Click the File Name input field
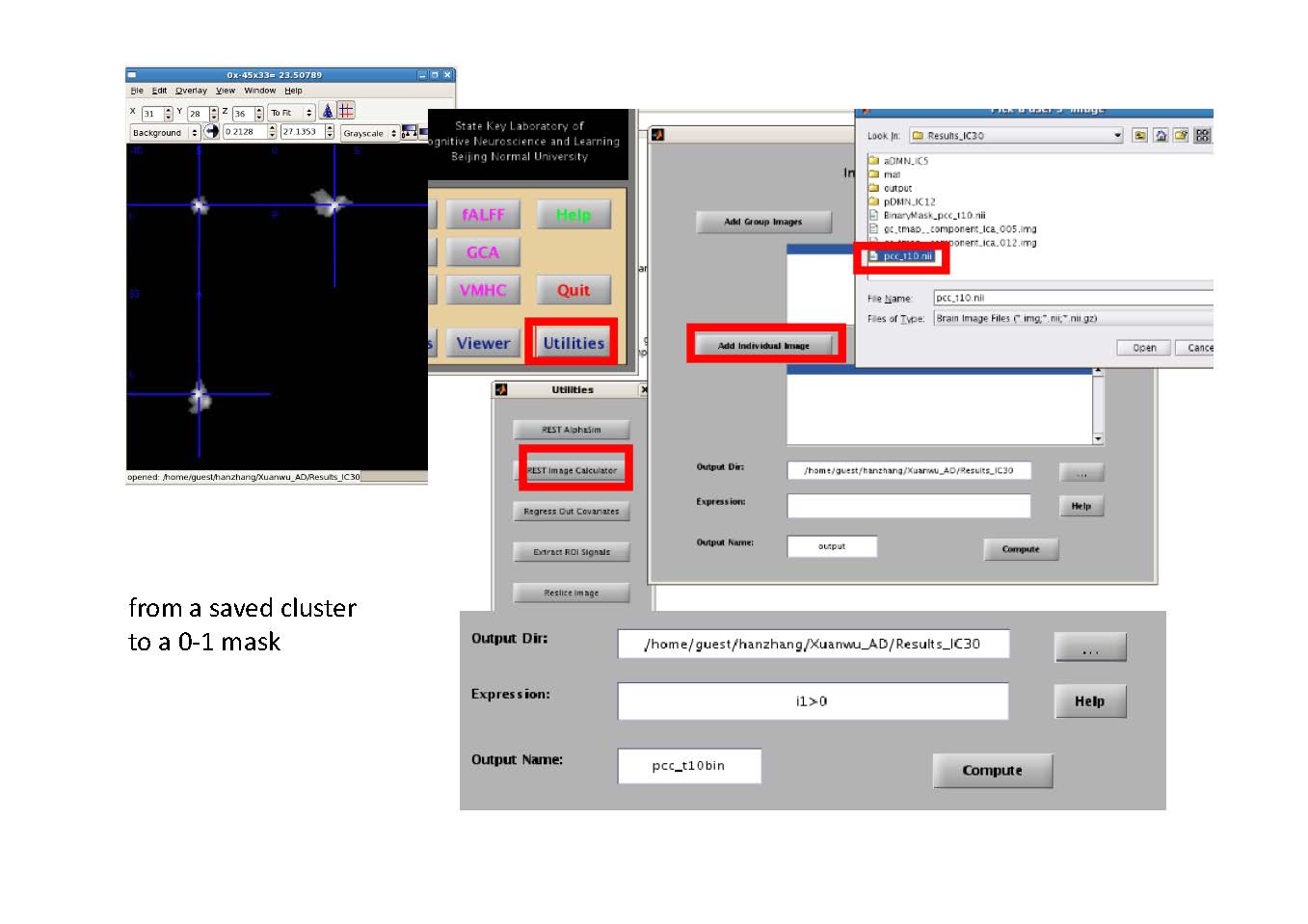Viewport: 1308px width, 924px height. pyautogui.click(x=1073, y=298)
